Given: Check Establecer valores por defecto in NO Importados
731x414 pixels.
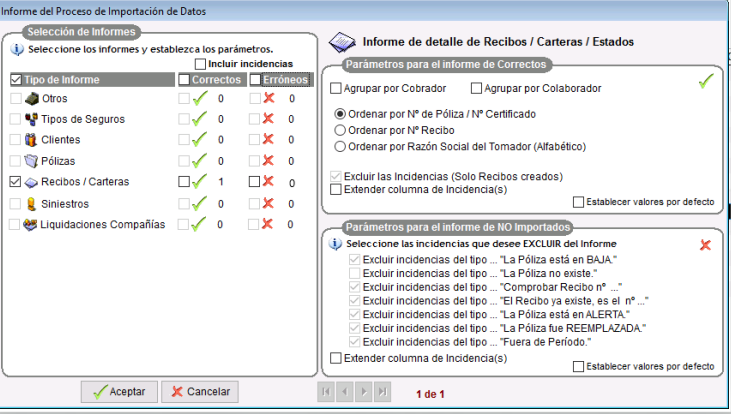Looking at the screenshot, I should (x=579, y=366).
